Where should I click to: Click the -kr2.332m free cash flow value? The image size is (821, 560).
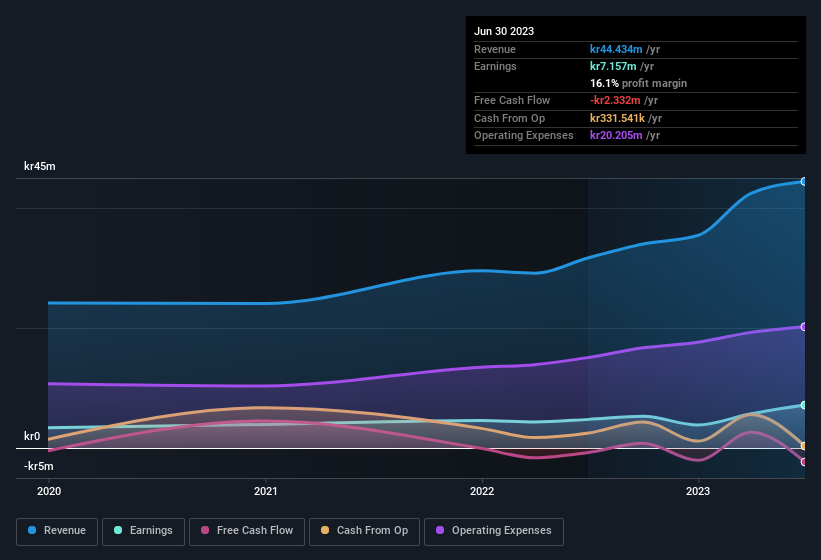coord(615,100)
